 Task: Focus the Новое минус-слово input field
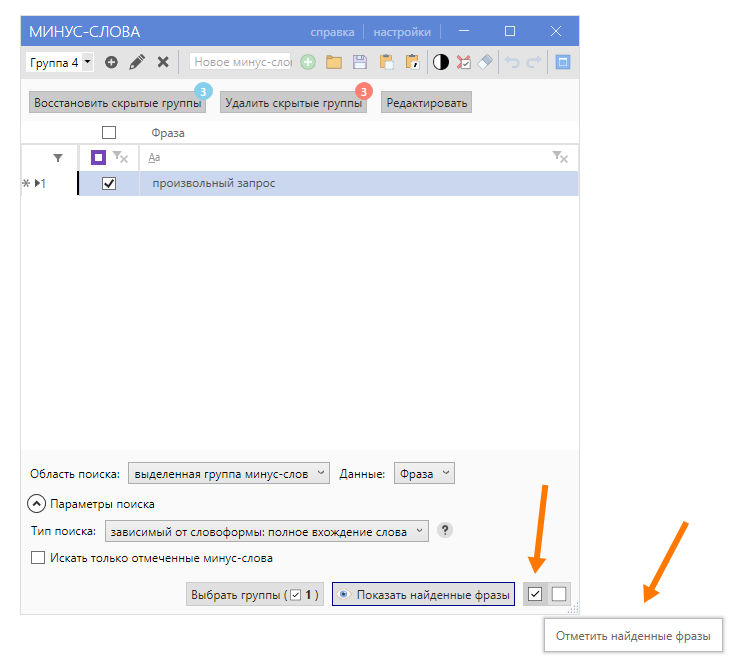pos(240,62)
